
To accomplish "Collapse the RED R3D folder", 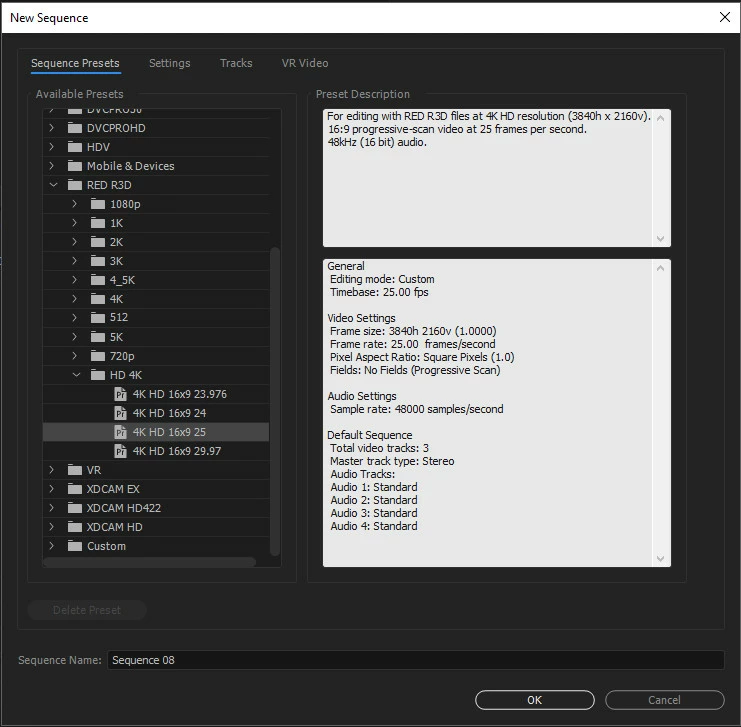I will point(53,185).
